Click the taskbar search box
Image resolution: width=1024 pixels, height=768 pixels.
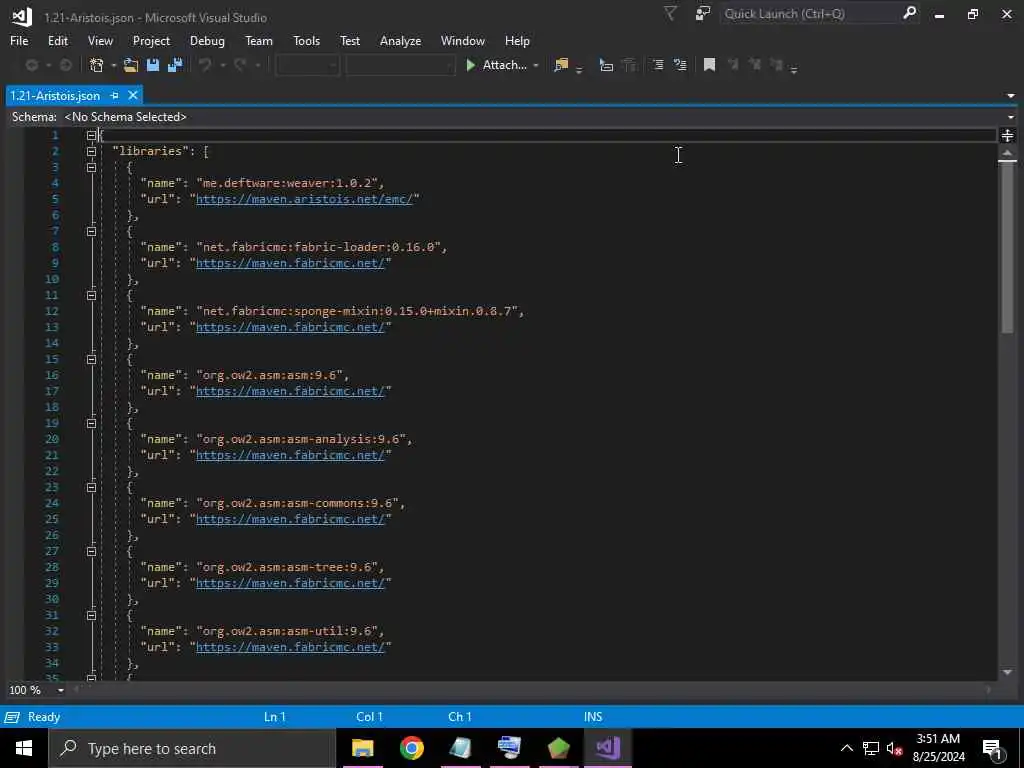coord(192,748)
